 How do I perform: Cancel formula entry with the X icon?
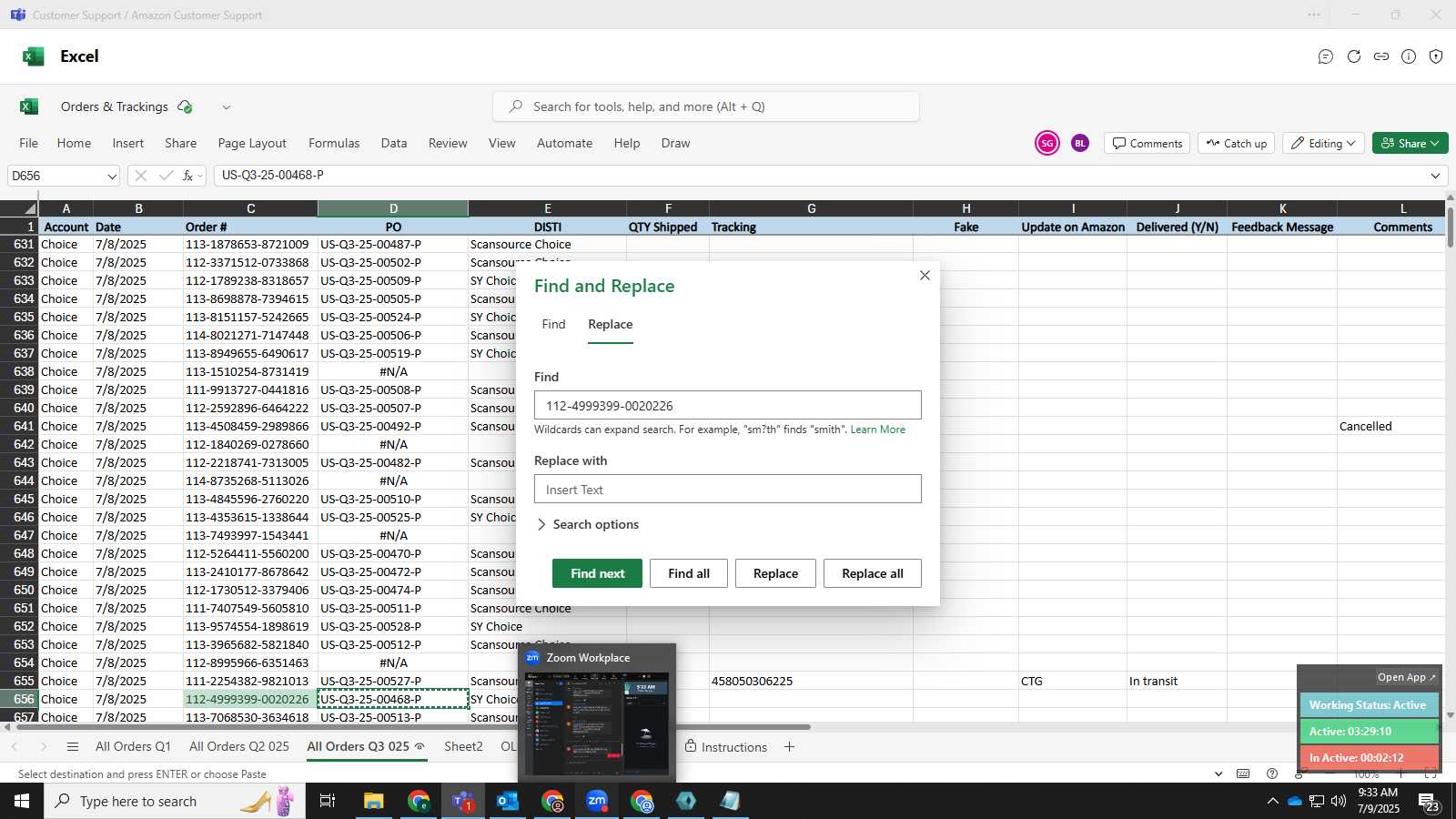140,176
